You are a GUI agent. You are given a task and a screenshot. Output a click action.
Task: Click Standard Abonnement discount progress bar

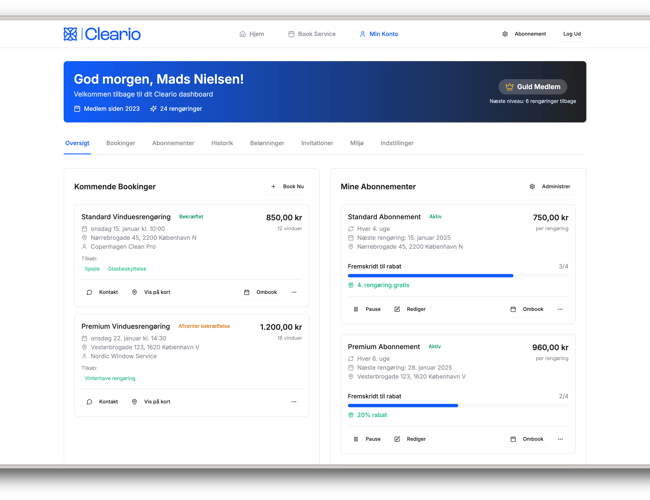click(x=458, y=276)
